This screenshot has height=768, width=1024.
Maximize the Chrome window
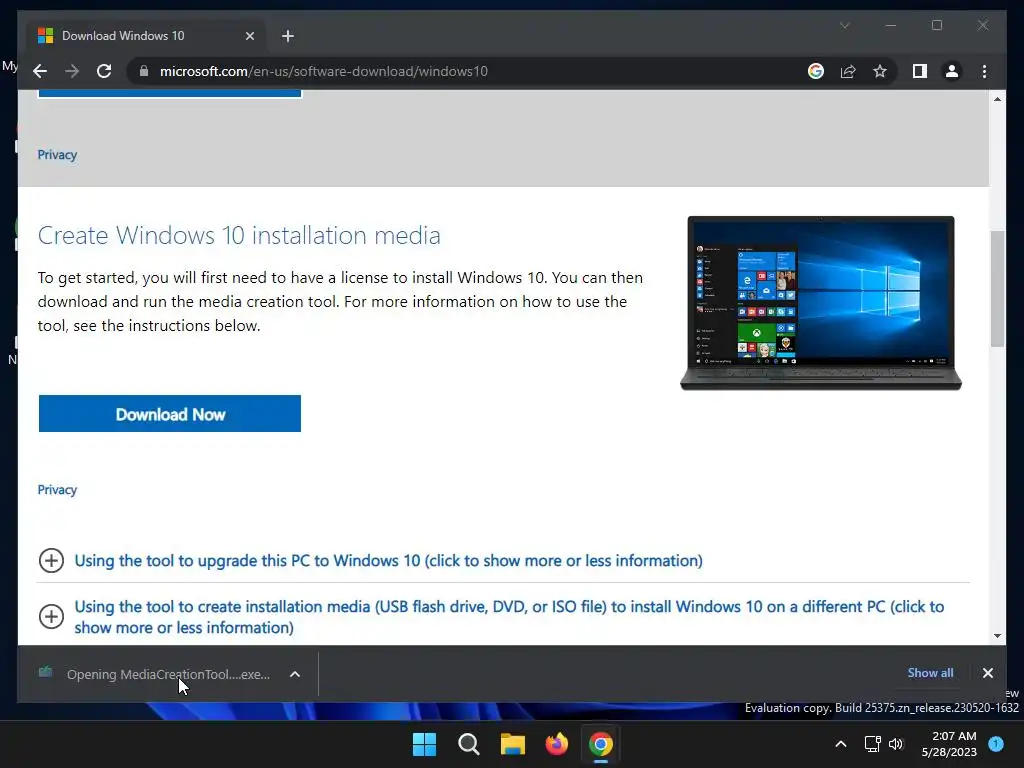tap(936, 25)
